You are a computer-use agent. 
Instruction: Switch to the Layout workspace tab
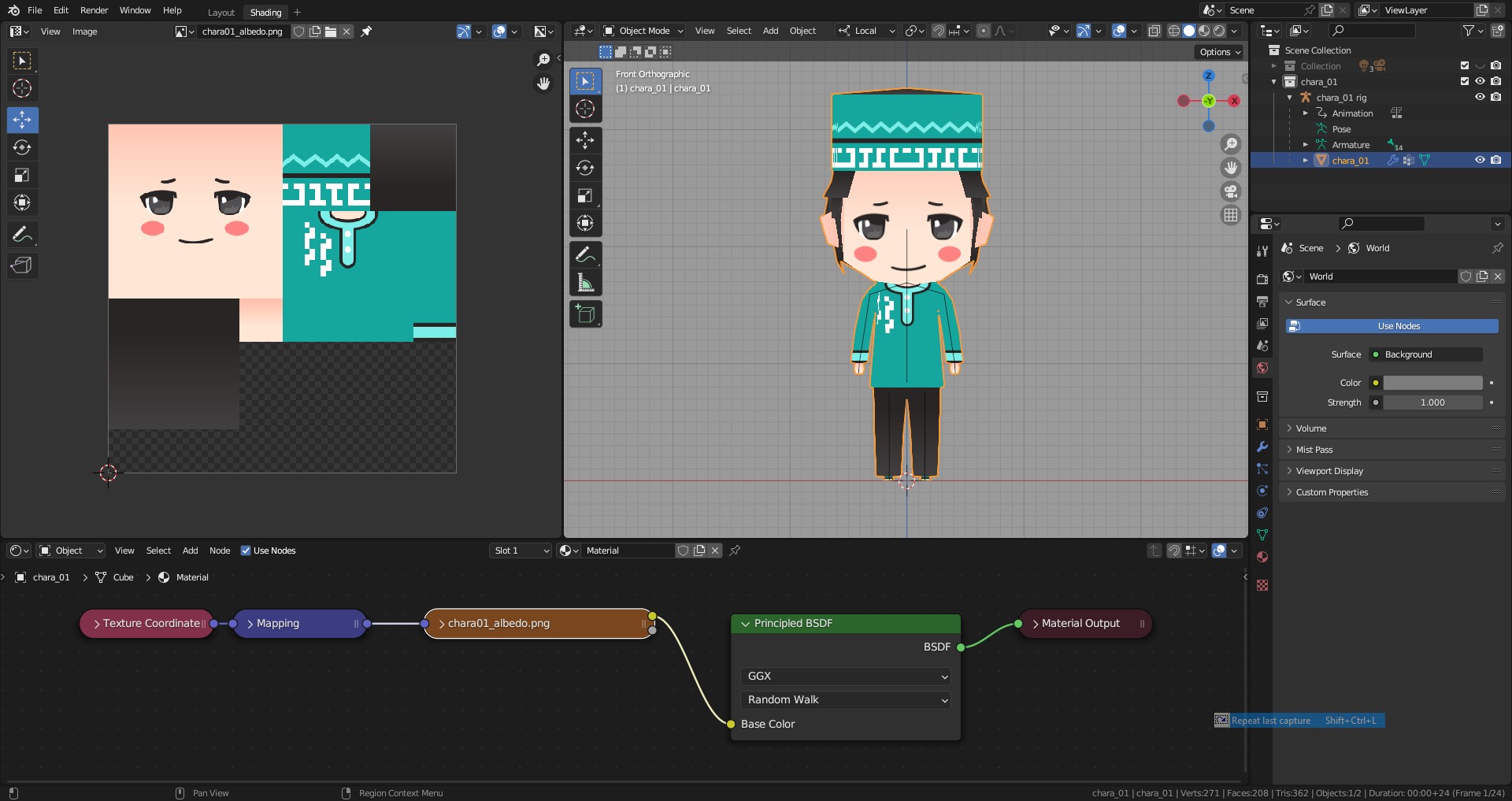pos(220,13)
